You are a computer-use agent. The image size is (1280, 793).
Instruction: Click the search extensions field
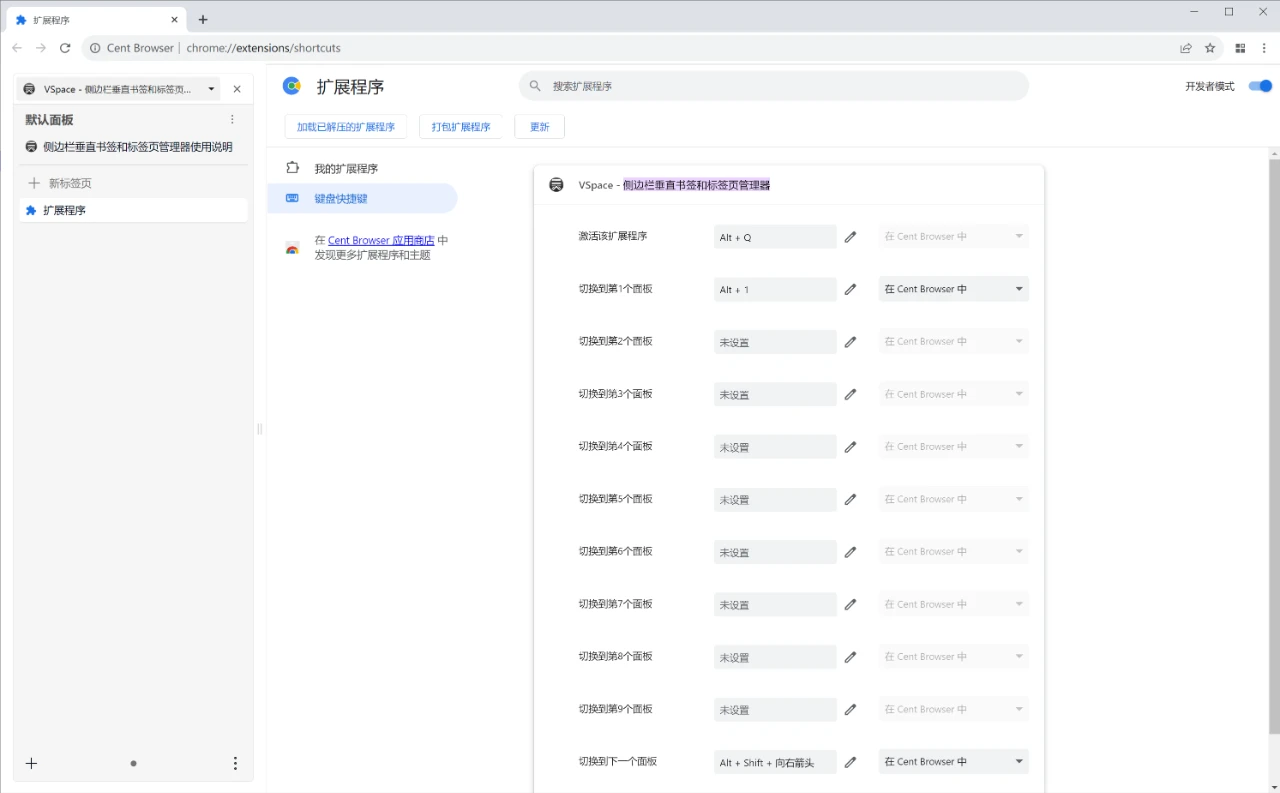point(774,86)
